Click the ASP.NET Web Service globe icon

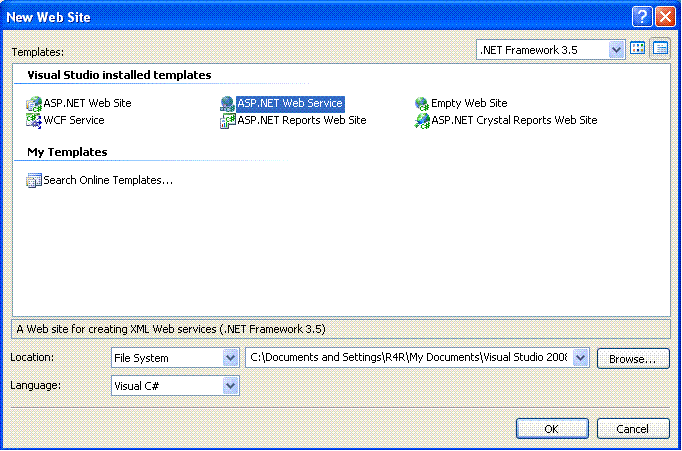pyautogui.click(x=227, y=104)
